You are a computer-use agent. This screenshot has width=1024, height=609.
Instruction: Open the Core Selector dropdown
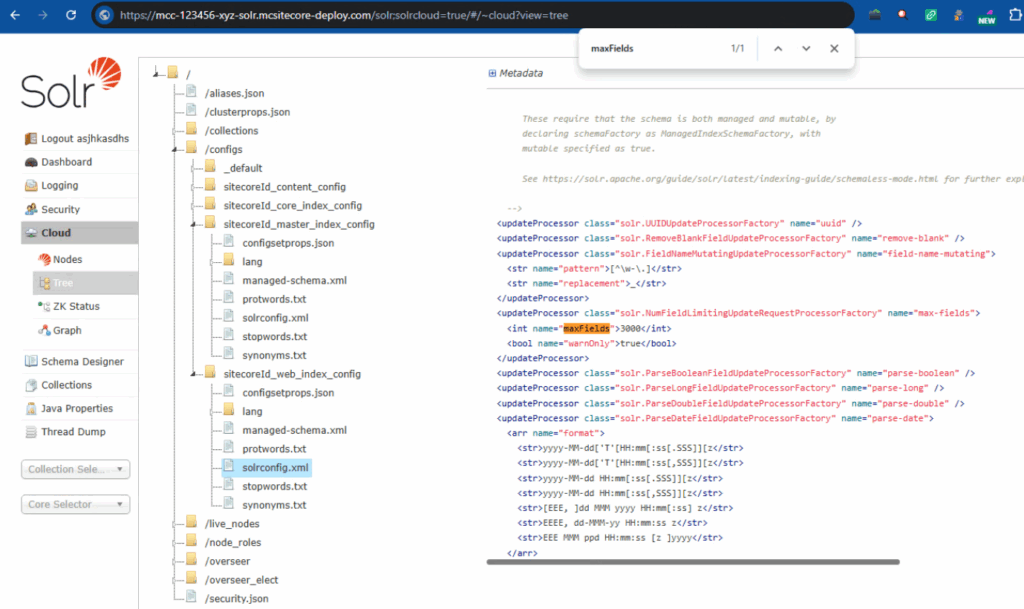click(x=76, y=505)
